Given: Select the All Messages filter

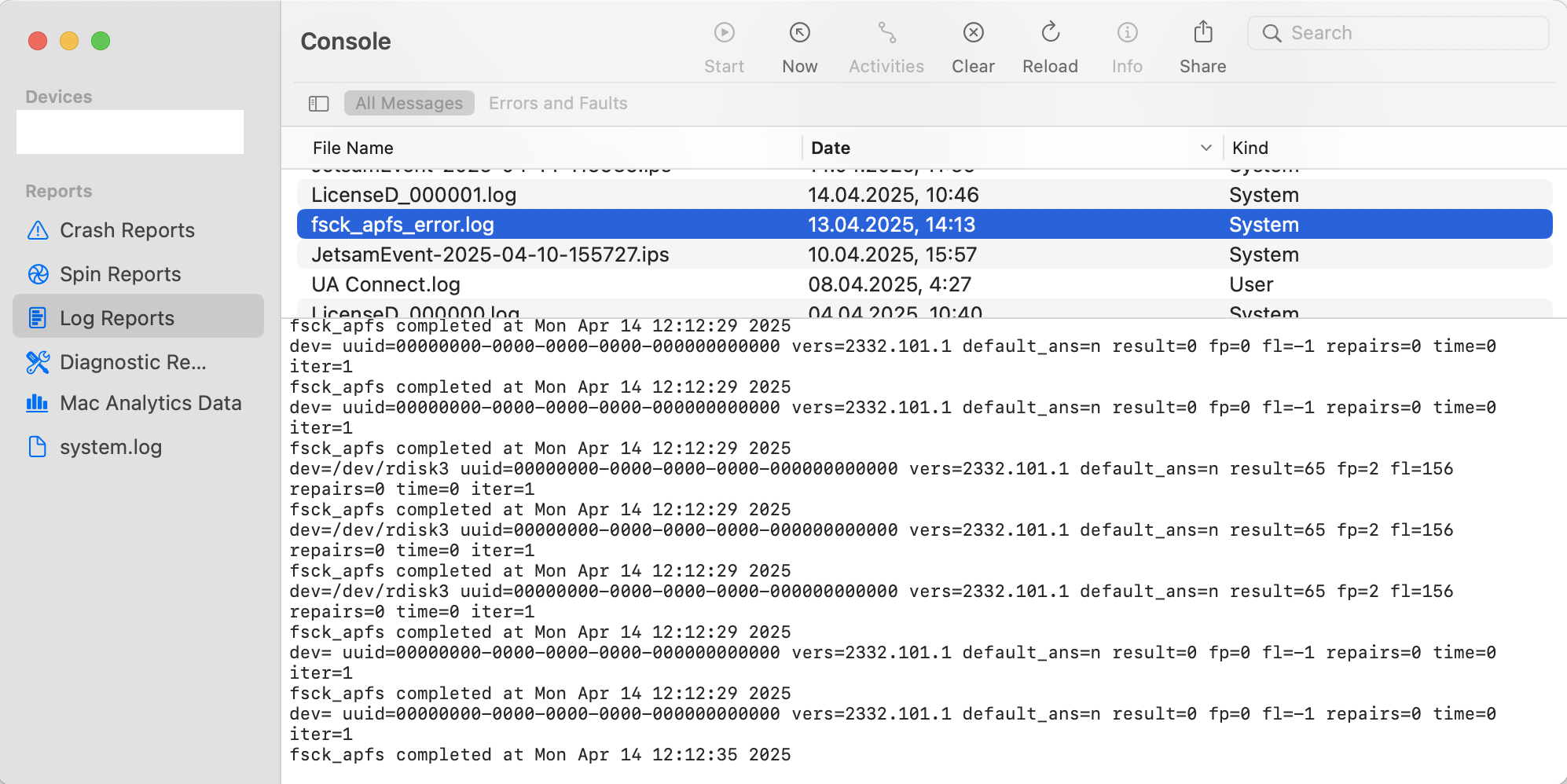Looking at the screenshot, I should point(409,104).
